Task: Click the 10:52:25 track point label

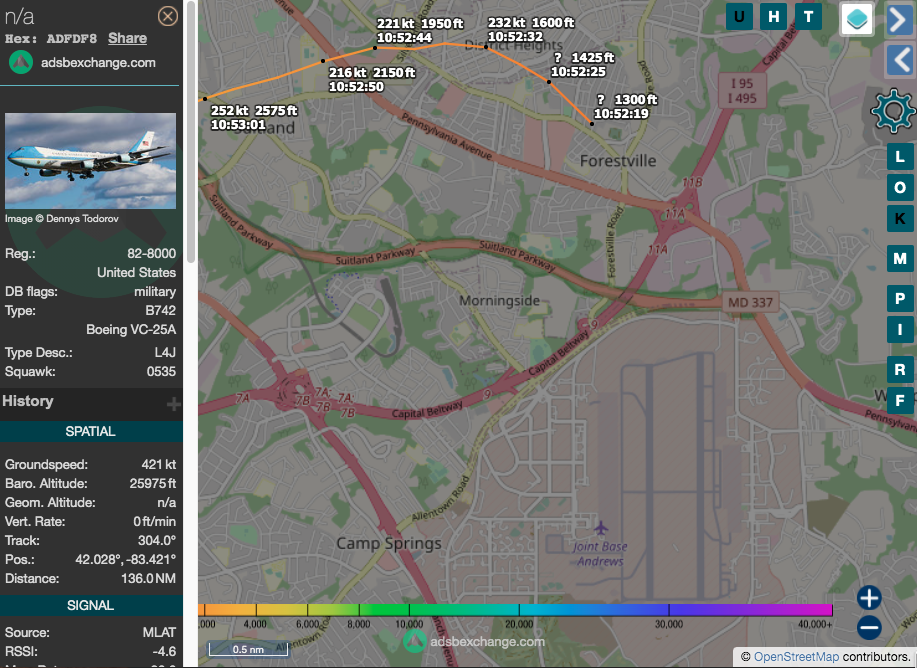Action: coord(582,65)
